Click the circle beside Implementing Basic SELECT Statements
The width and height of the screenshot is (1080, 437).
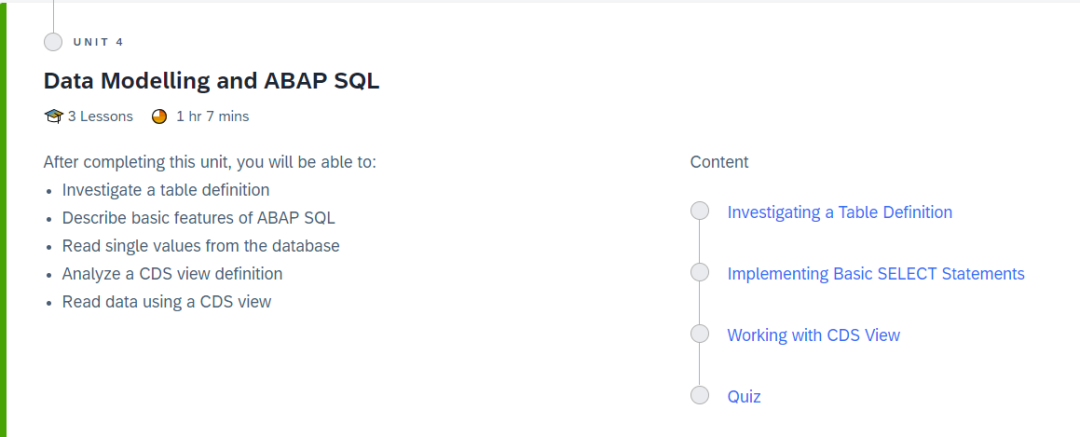pos(700,273)
